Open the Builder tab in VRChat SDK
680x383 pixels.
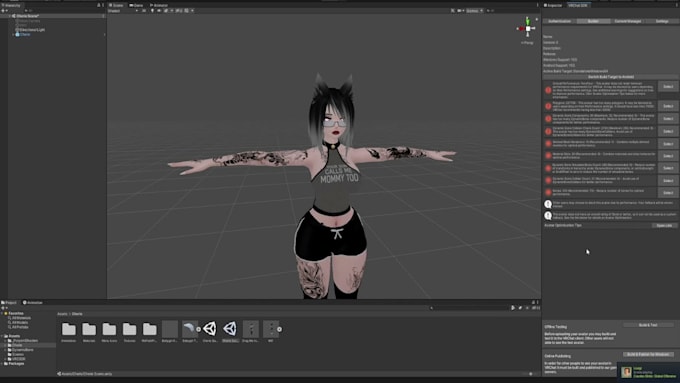pyautogui.click(x=593, y=21)
